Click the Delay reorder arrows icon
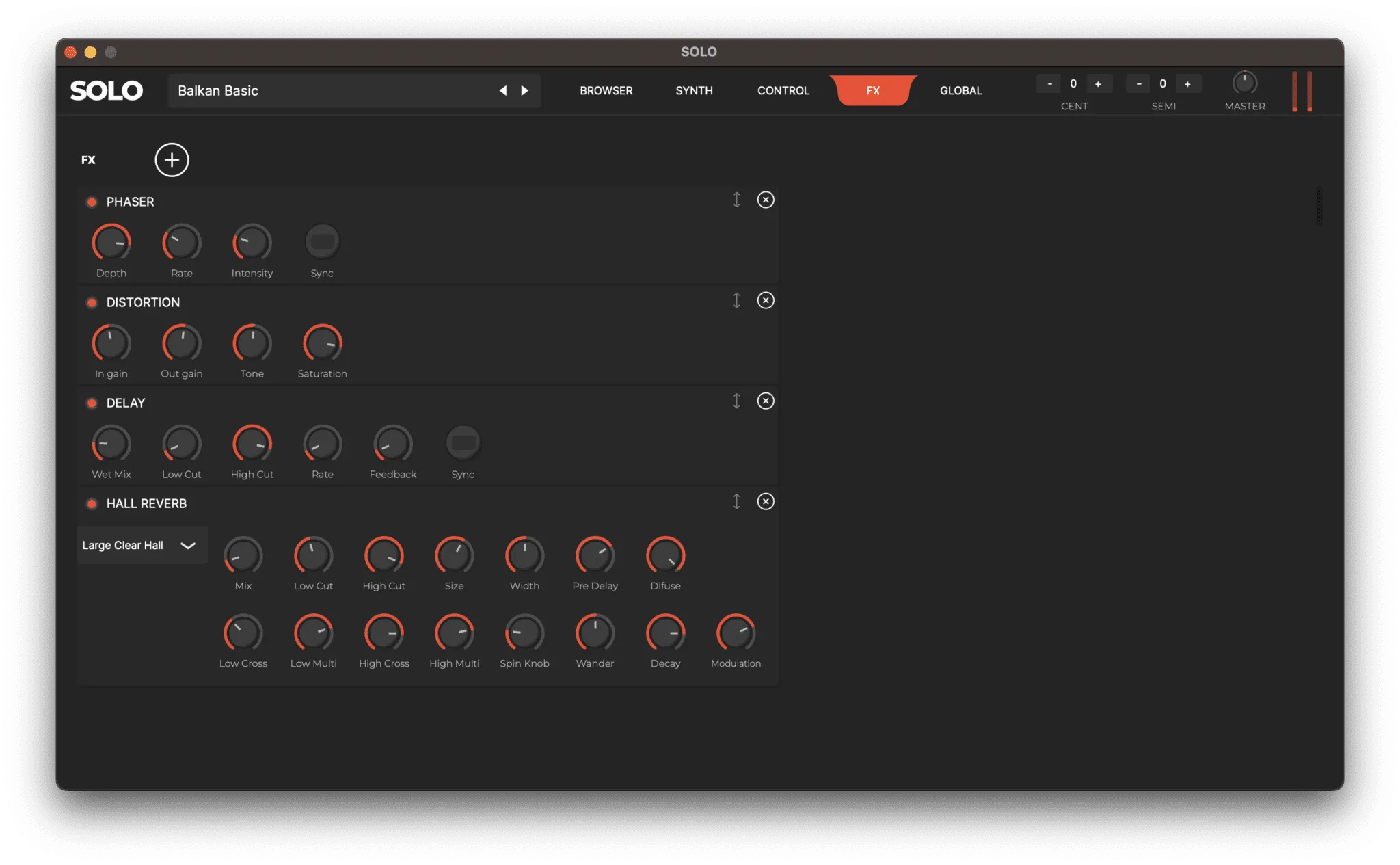This screenshot has width=1400, height=865. pyautogui.click(x=736, y=401)
